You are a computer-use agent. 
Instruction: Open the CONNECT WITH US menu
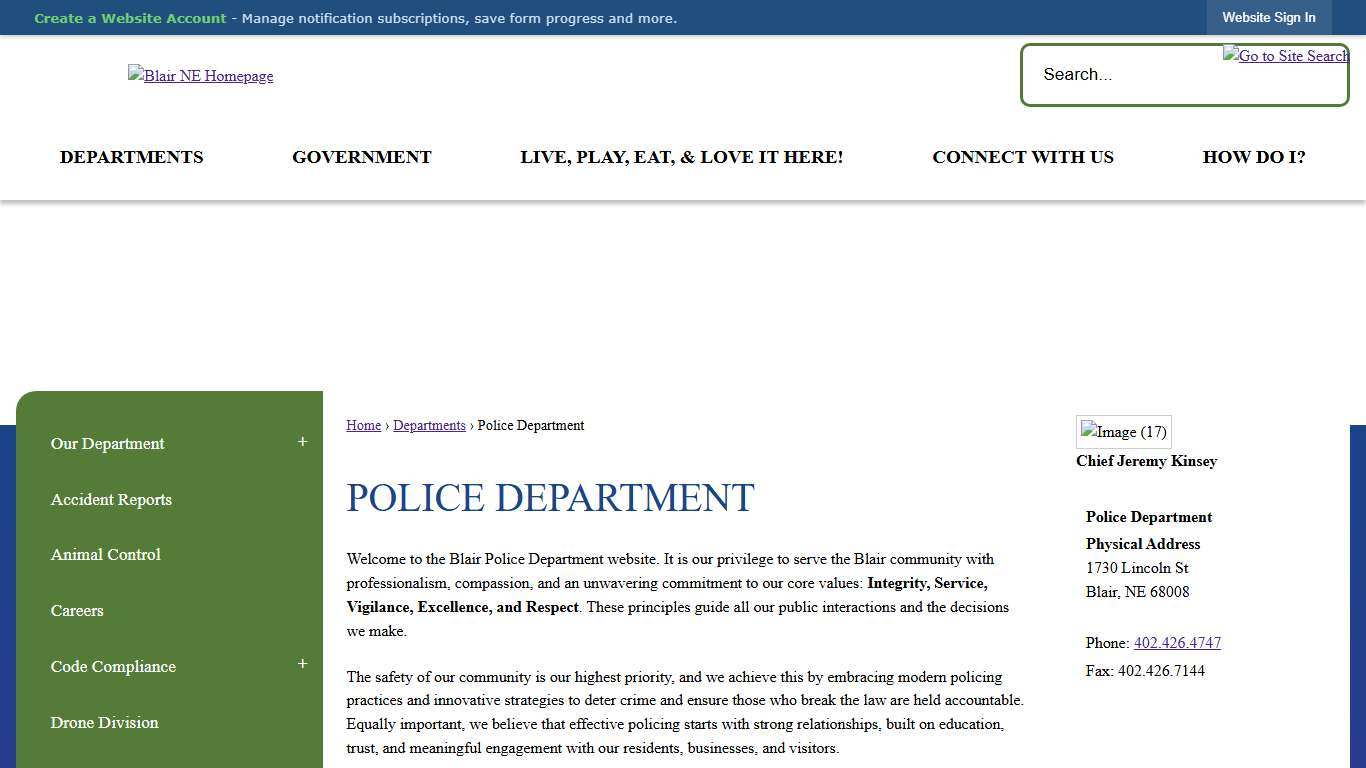1022,157
